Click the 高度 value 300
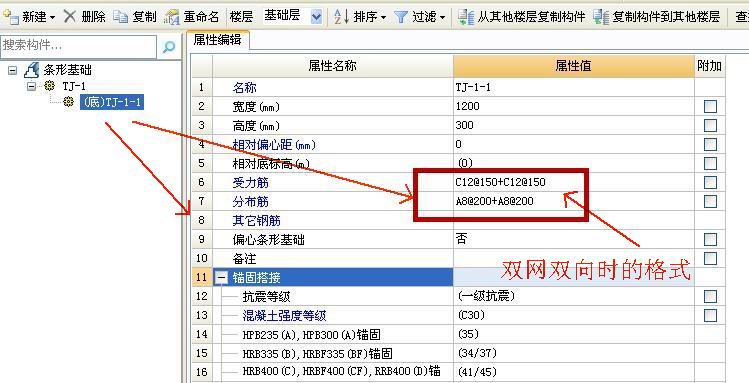The height and width of the screenshot is (383, 749). point(573,125)
